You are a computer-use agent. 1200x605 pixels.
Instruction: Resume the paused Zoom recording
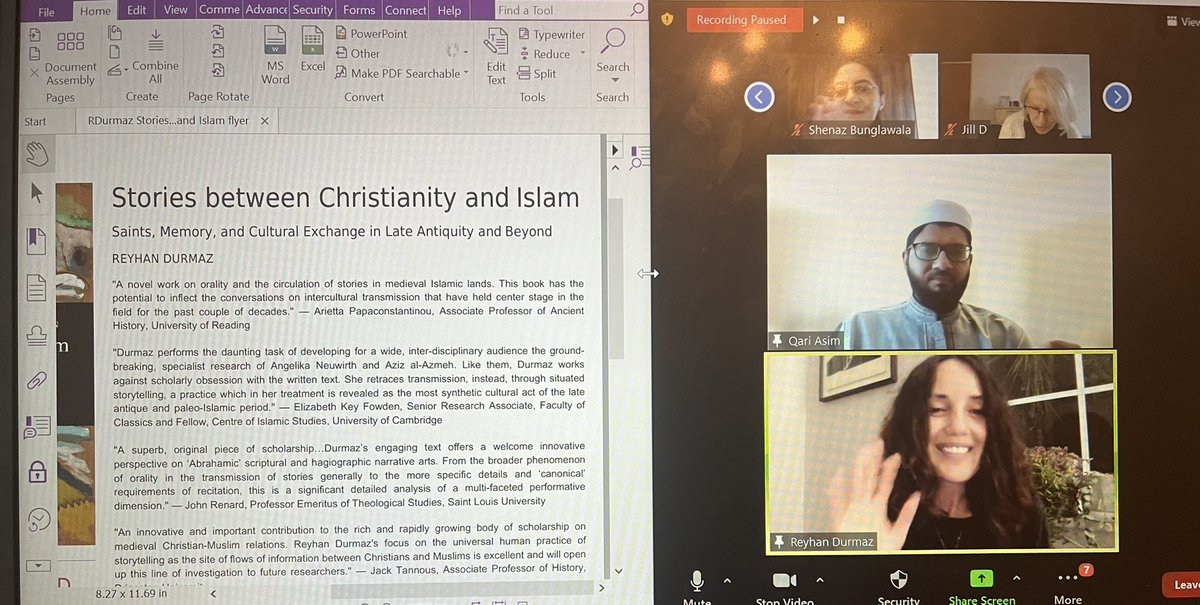point(816,19)
